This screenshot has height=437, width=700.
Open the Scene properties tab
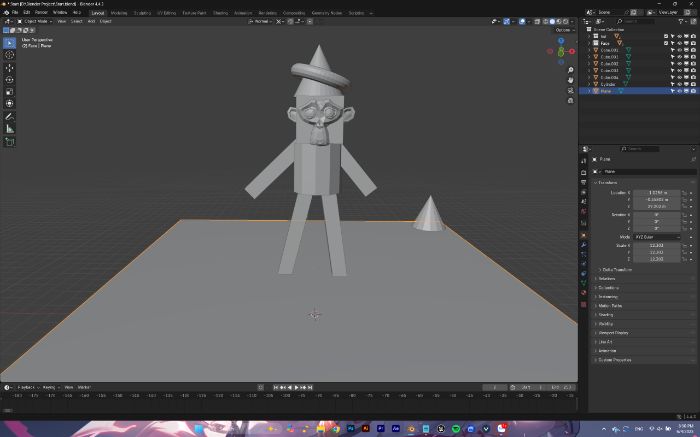tap(583, 202)
